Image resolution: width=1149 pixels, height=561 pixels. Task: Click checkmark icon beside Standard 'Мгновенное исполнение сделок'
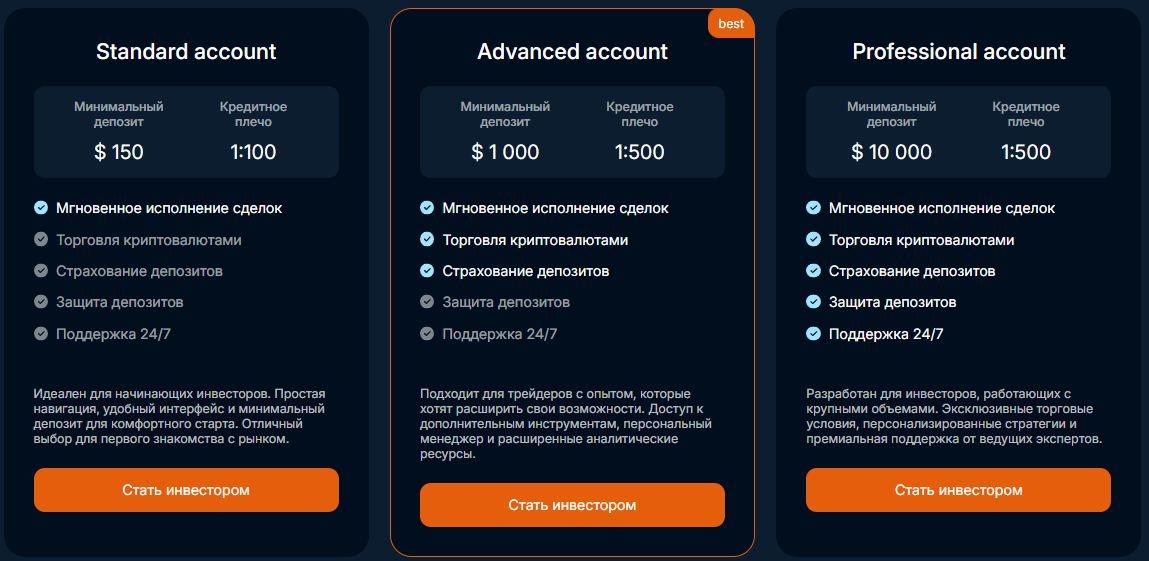(x=41, y=208)
